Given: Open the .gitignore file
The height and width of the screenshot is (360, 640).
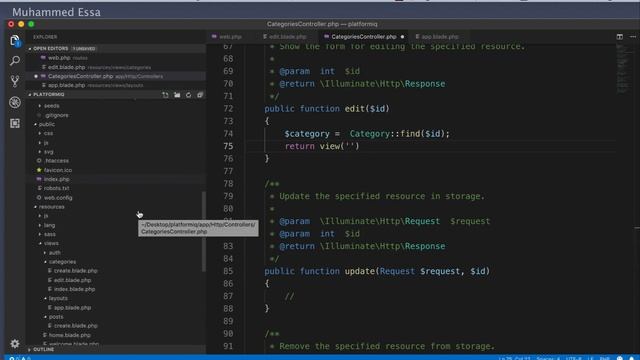Looking at the screenshot, I should point(56,115).
